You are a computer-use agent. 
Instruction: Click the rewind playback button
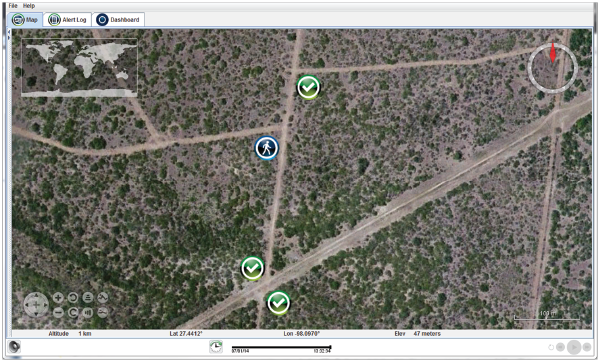coord(560,347)
